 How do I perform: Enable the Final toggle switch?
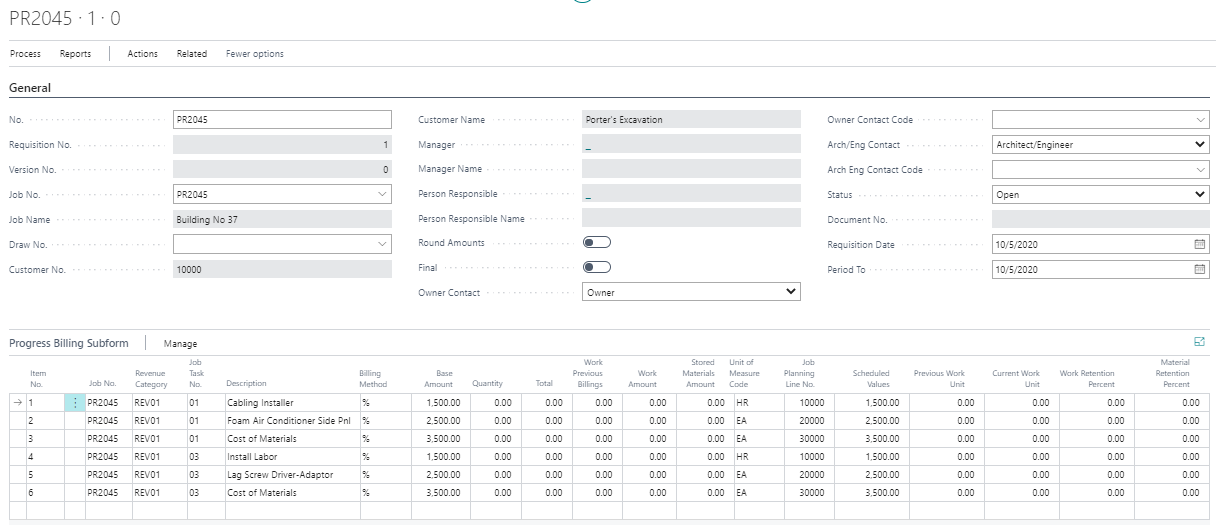pos(597,267)
